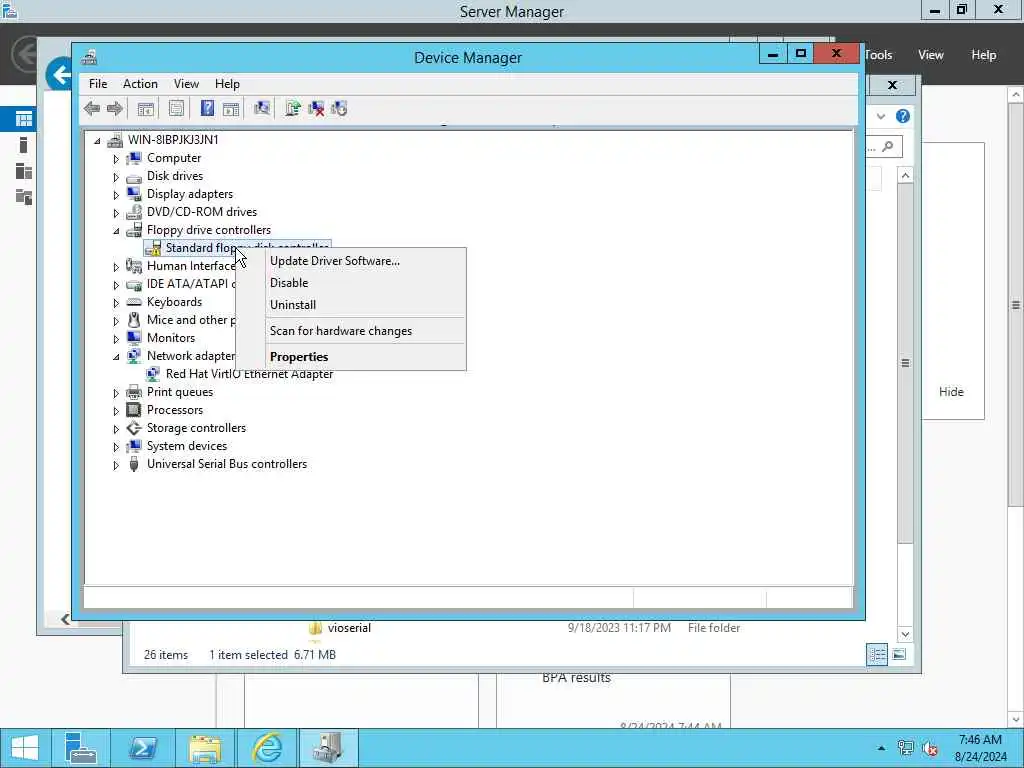The width and height of the screenshot is (1024, 768).
Task: Open Properties via the toolbar sheet icon
Action: click(176, 108)
